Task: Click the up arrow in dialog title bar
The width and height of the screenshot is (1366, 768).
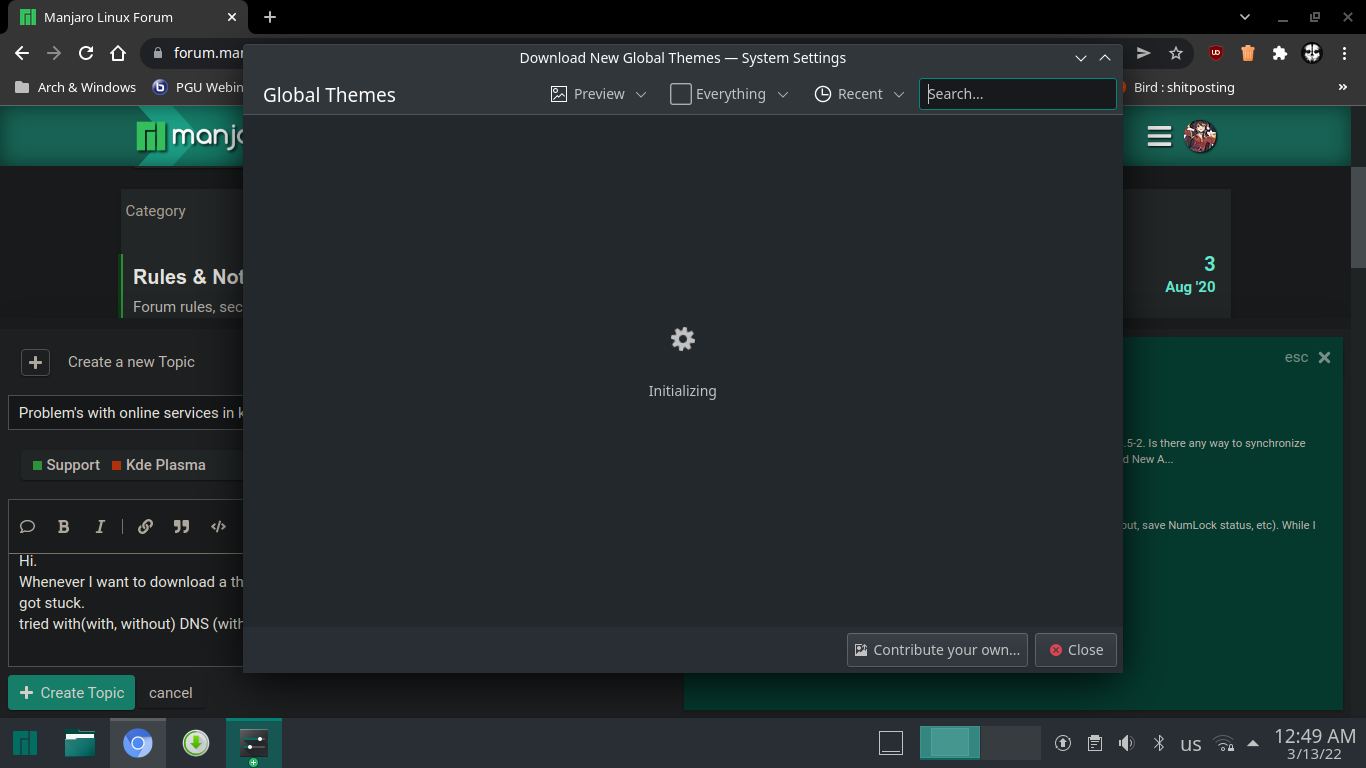Action: (x=1105, y=58)
